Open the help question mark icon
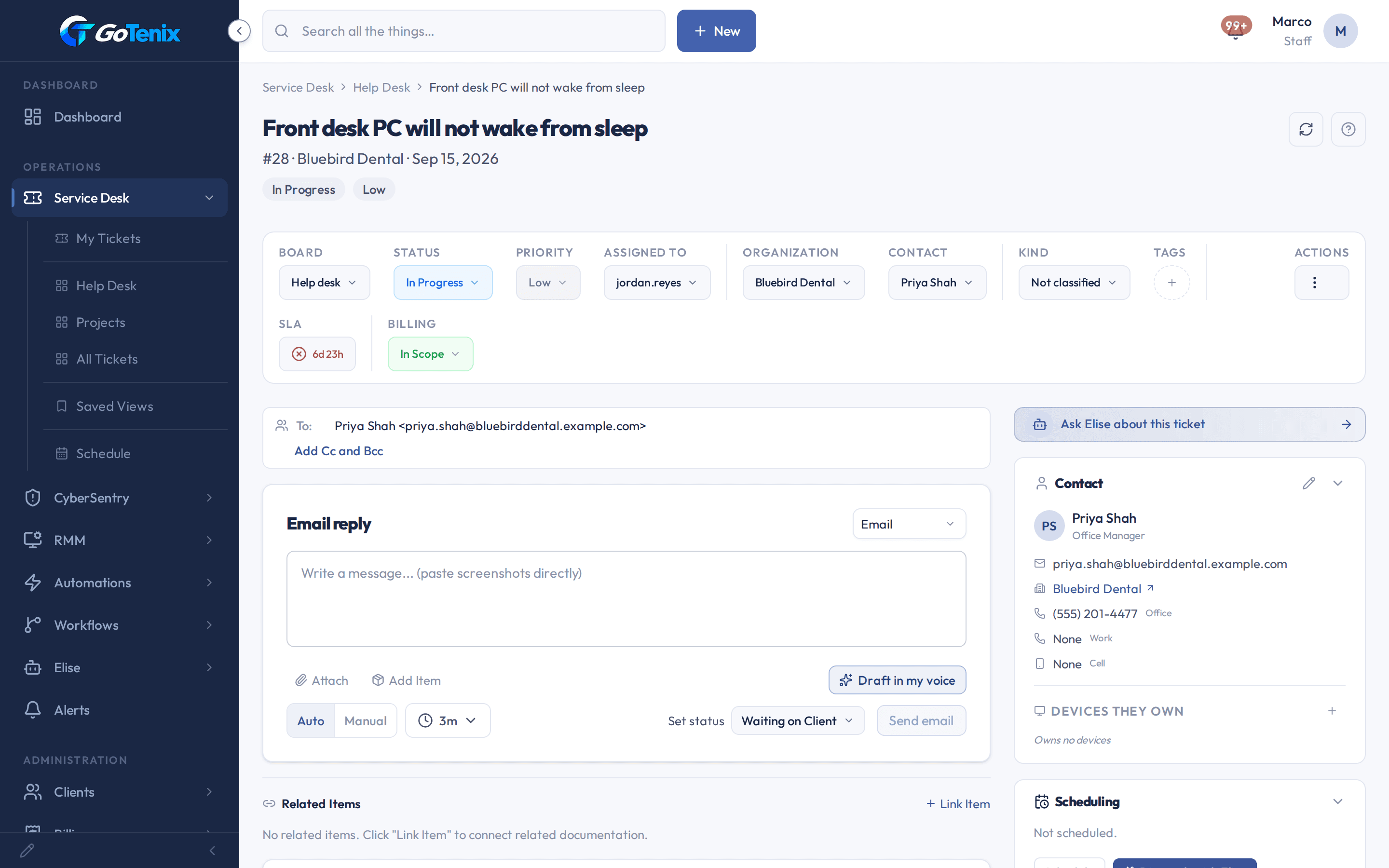1389x868 pixels. tap(1348, 129)
